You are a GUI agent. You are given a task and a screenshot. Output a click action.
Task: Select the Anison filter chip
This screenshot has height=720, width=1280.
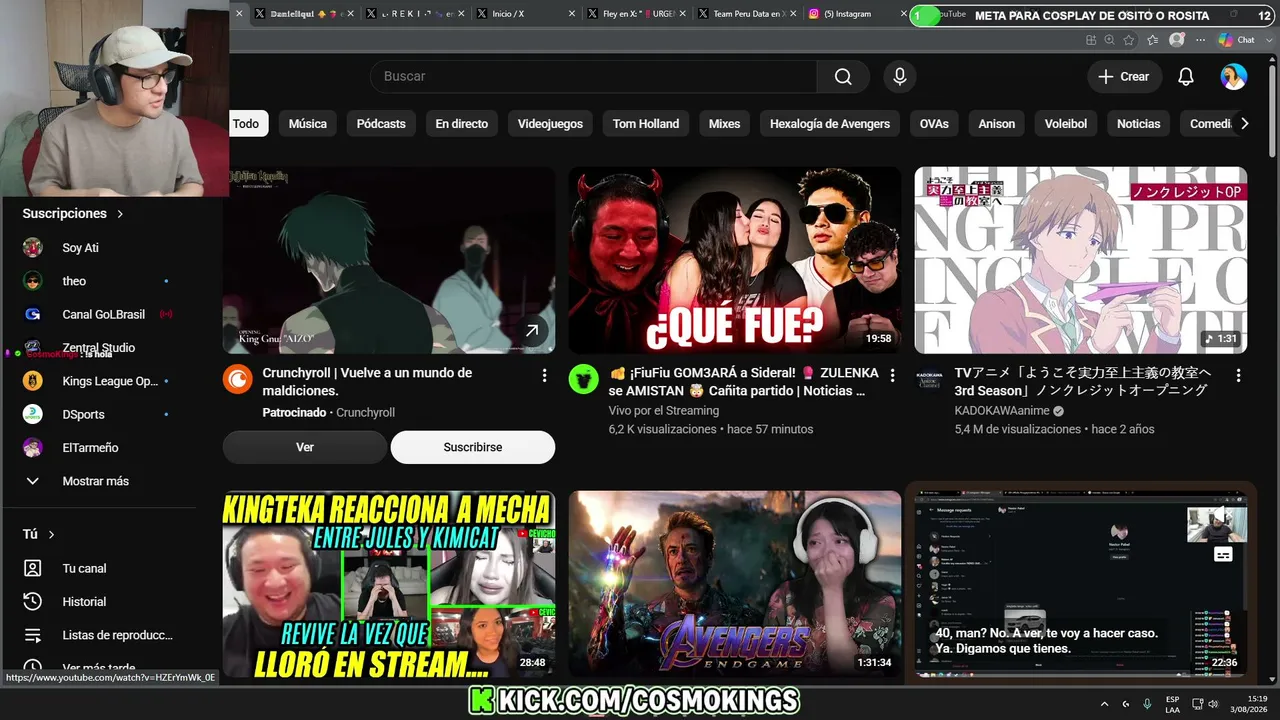[x=997, y=124]
